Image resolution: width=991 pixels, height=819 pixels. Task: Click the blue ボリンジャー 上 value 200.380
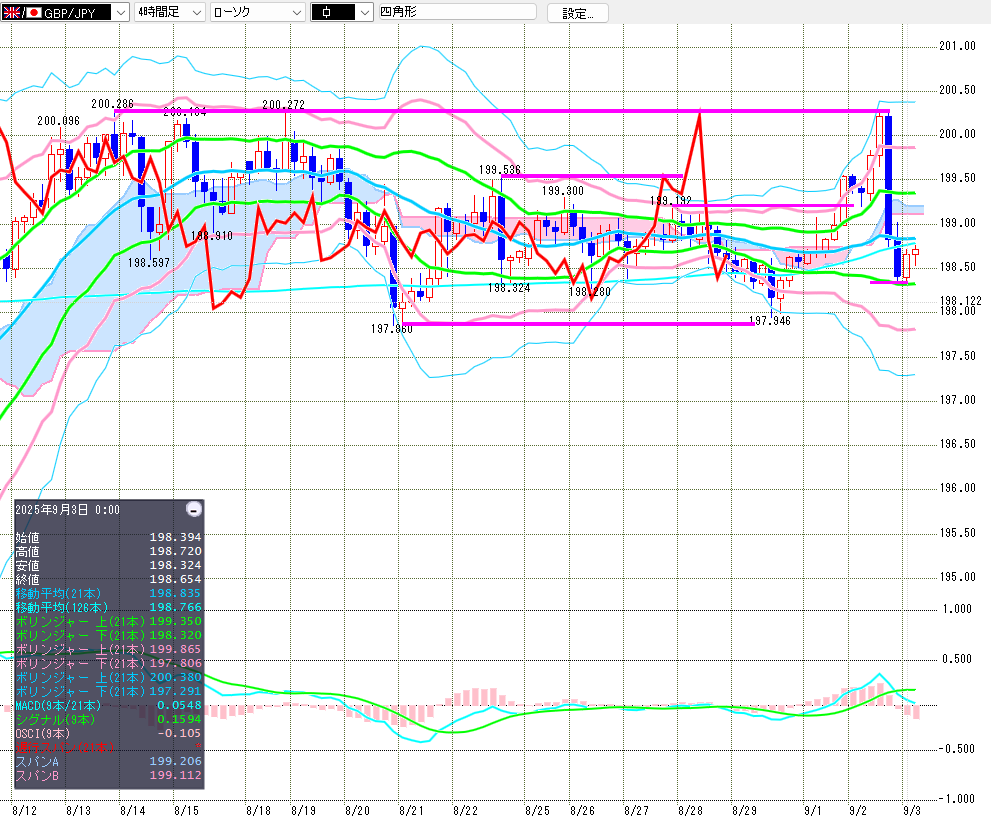click(x=175, y=677)
